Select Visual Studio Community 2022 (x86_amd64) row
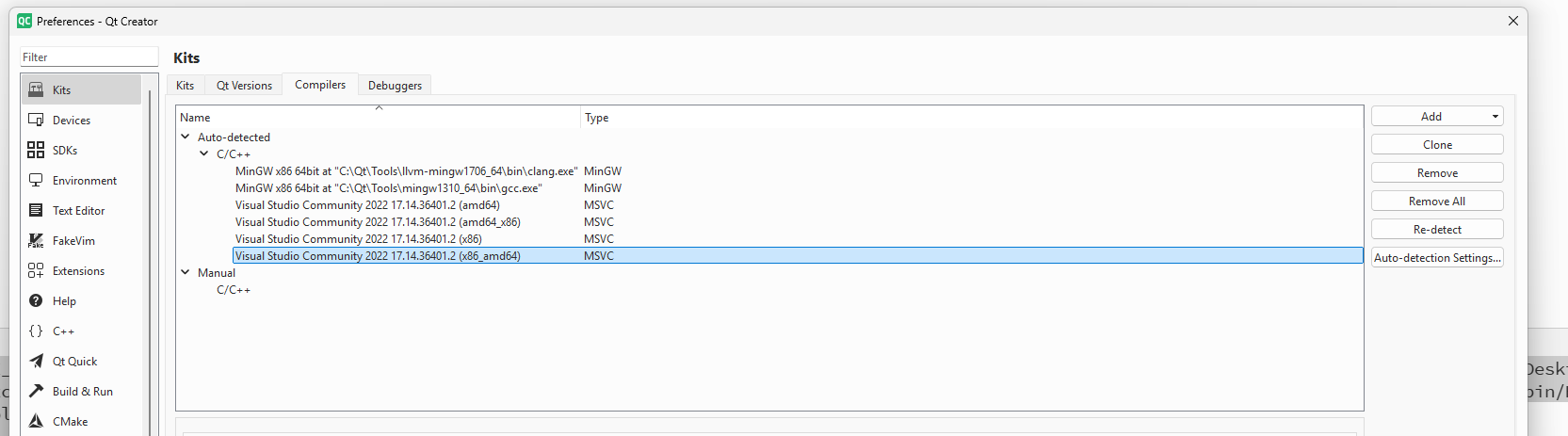This screenshot has width=1568, height=436. click(798, 256)
